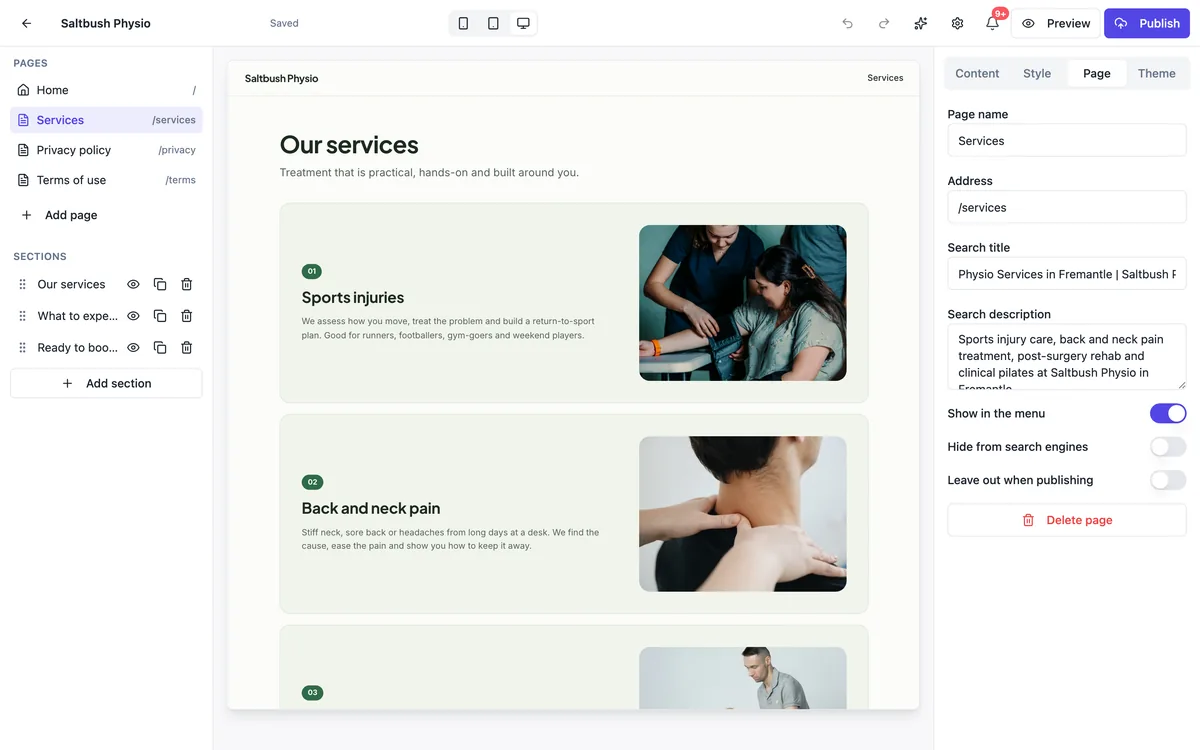The width and height of the screenshot is (1200, 750).
Task: Select the Sports injuries photo
Action: [x=743, y=303]
